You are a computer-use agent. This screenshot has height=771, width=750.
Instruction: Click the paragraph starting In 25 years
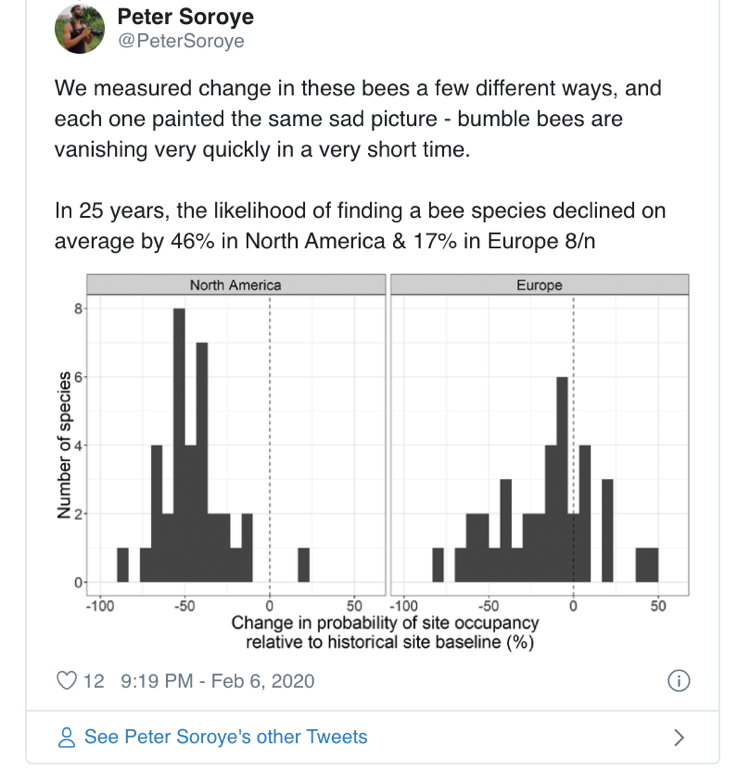[x=359, y=226]
